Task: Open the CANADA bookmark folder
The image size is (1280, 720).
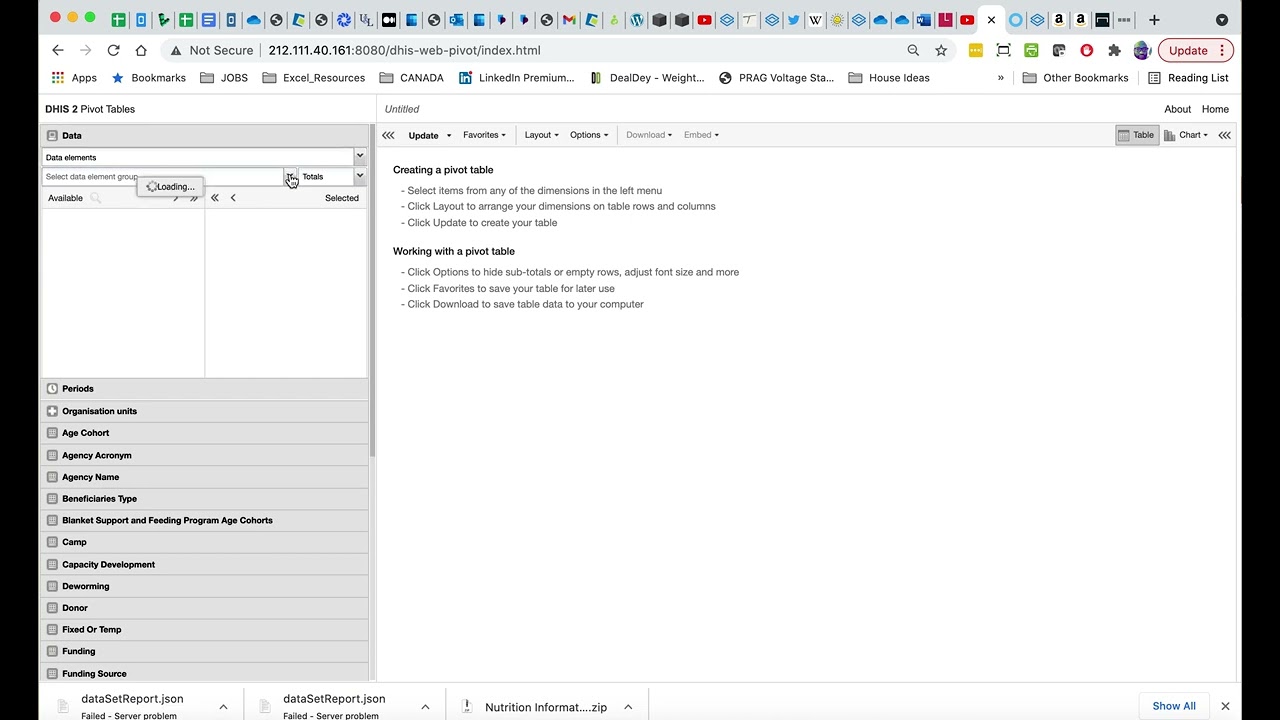Action: tap(411, 78)
